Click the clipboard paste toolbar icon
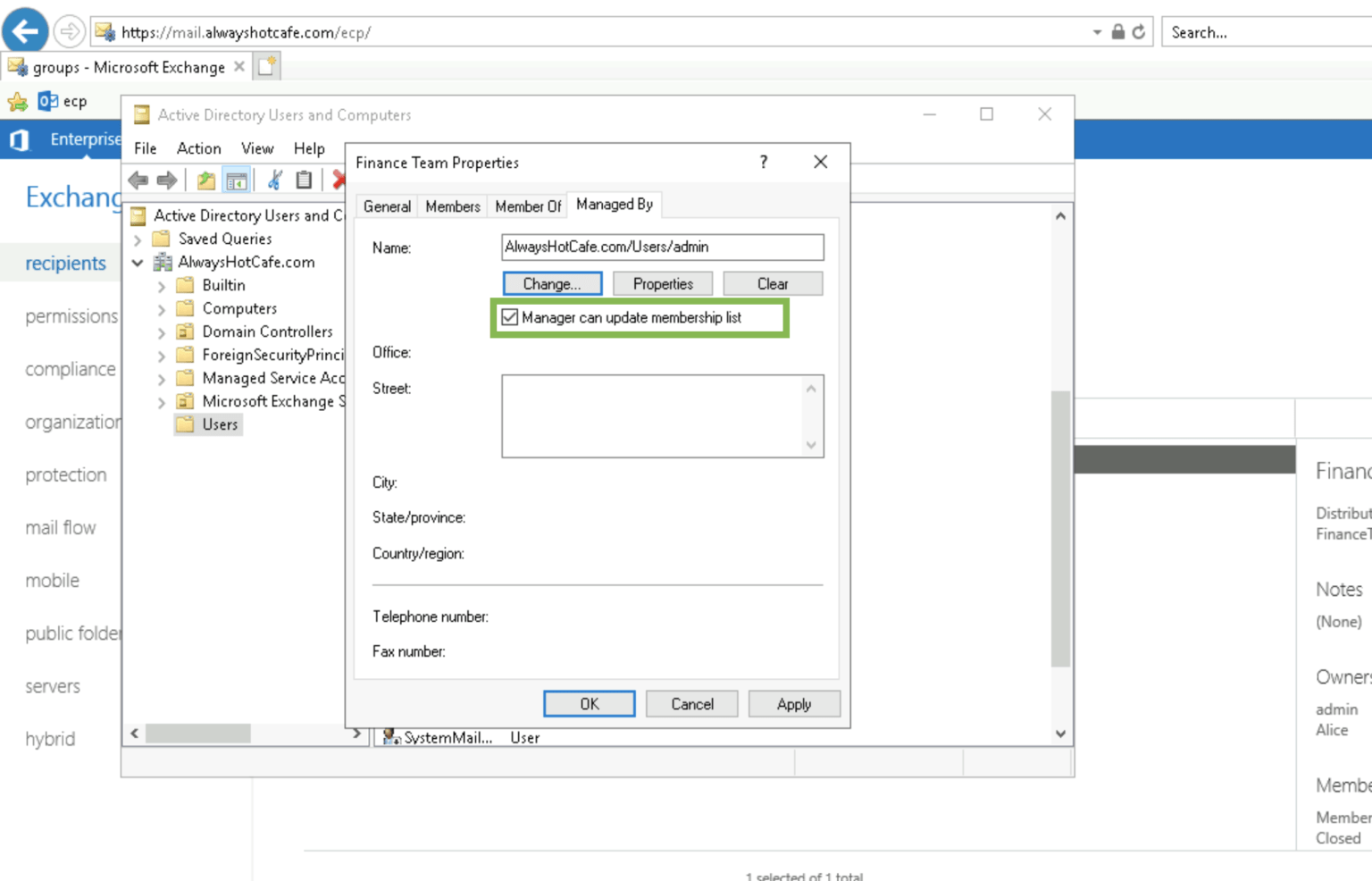 coord(304,180)
